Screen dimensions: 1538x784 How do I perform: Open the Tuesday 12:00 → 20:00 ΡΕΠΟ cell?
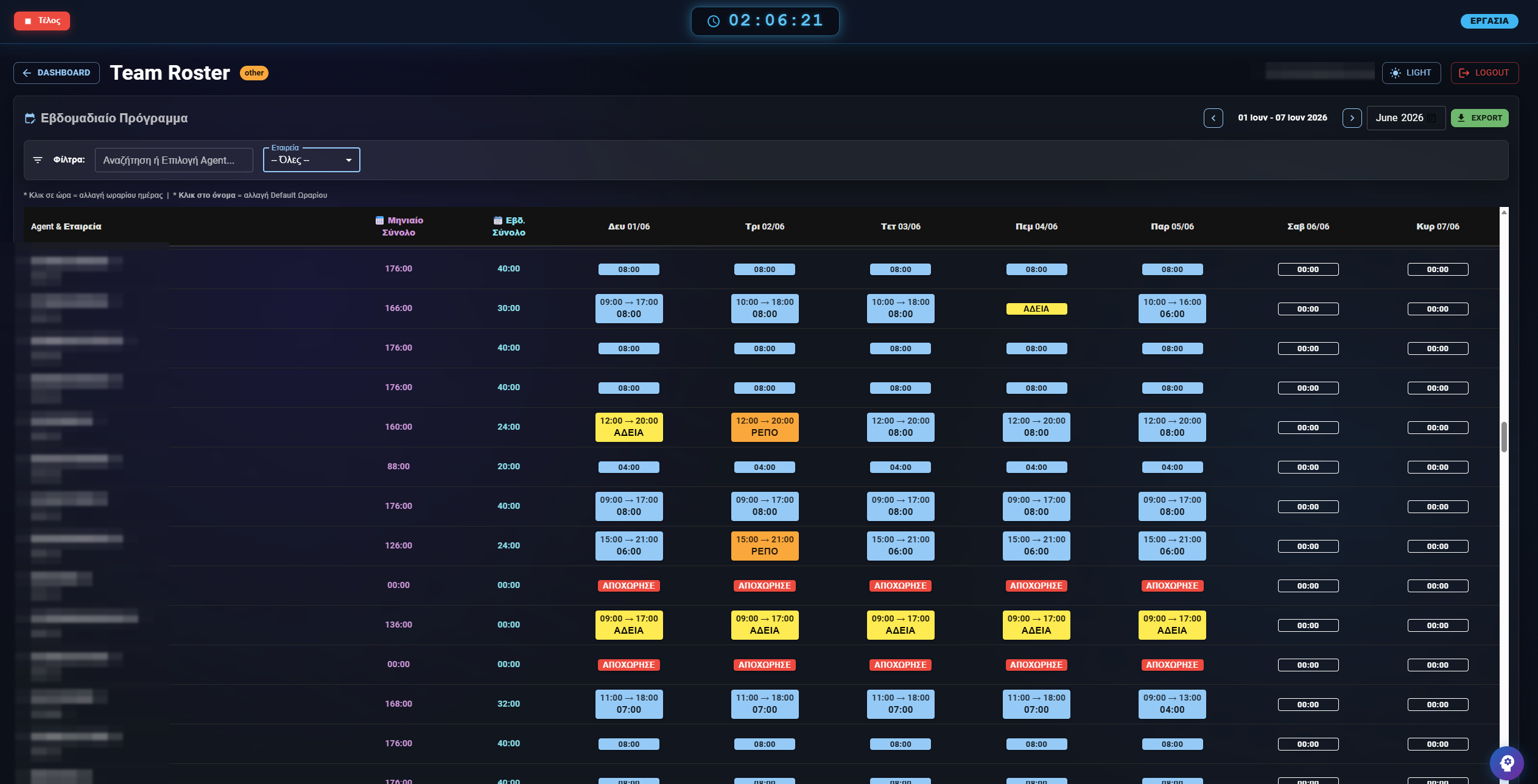[765, 427]
